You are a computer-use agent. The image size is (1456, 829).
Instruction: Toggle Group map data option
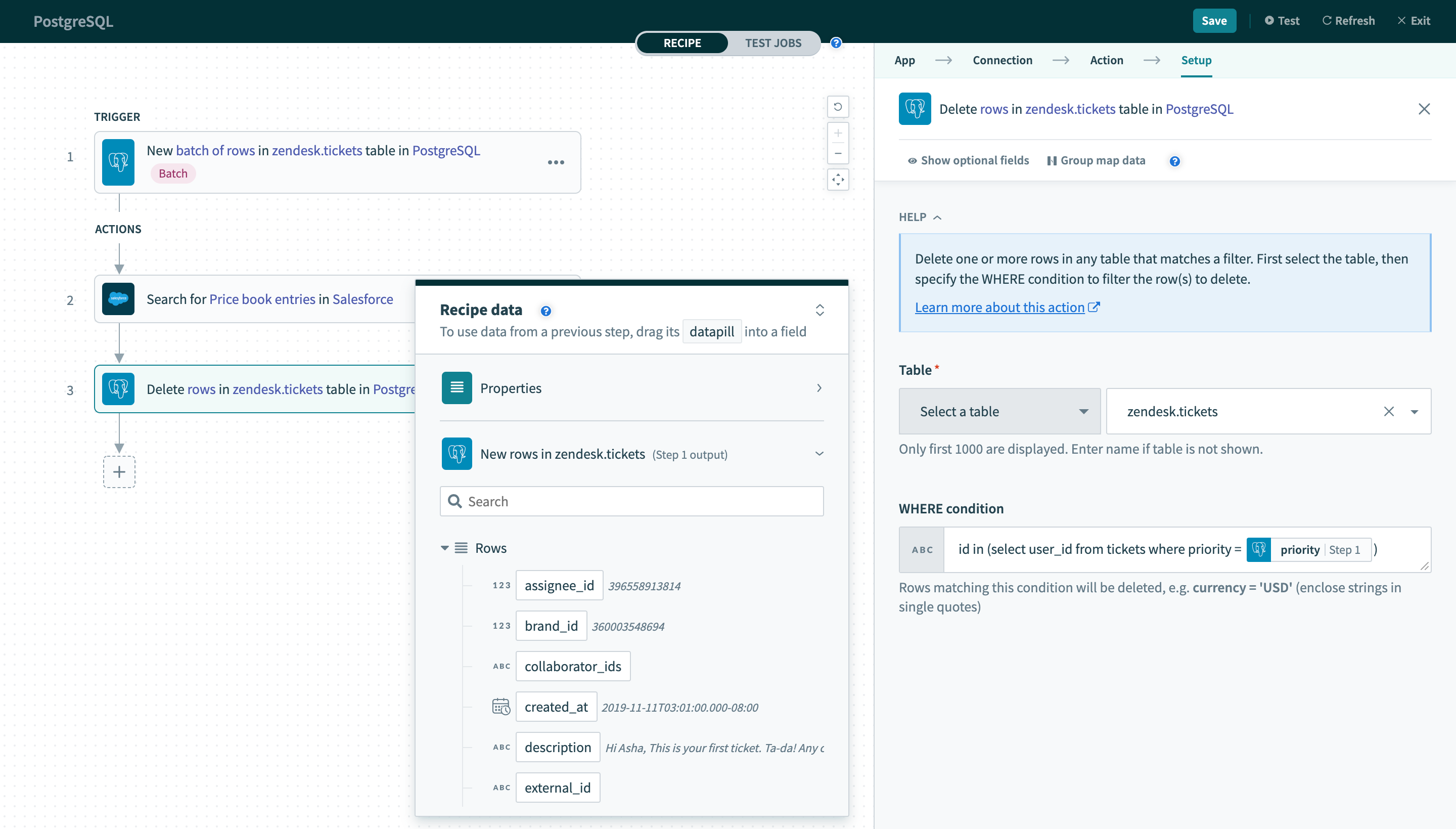[x=1096, y=160]
